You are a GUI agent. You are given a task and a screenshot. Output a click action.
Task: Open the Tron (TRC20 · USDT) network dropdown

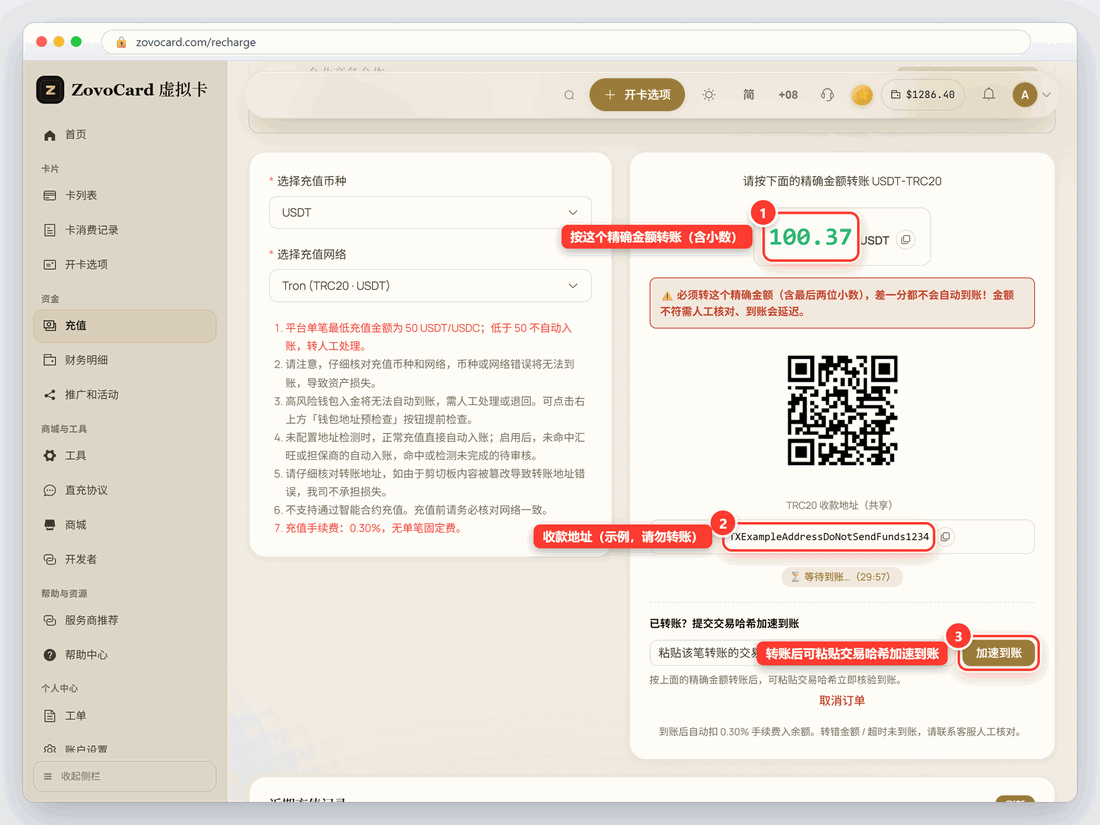click(430, 286)
